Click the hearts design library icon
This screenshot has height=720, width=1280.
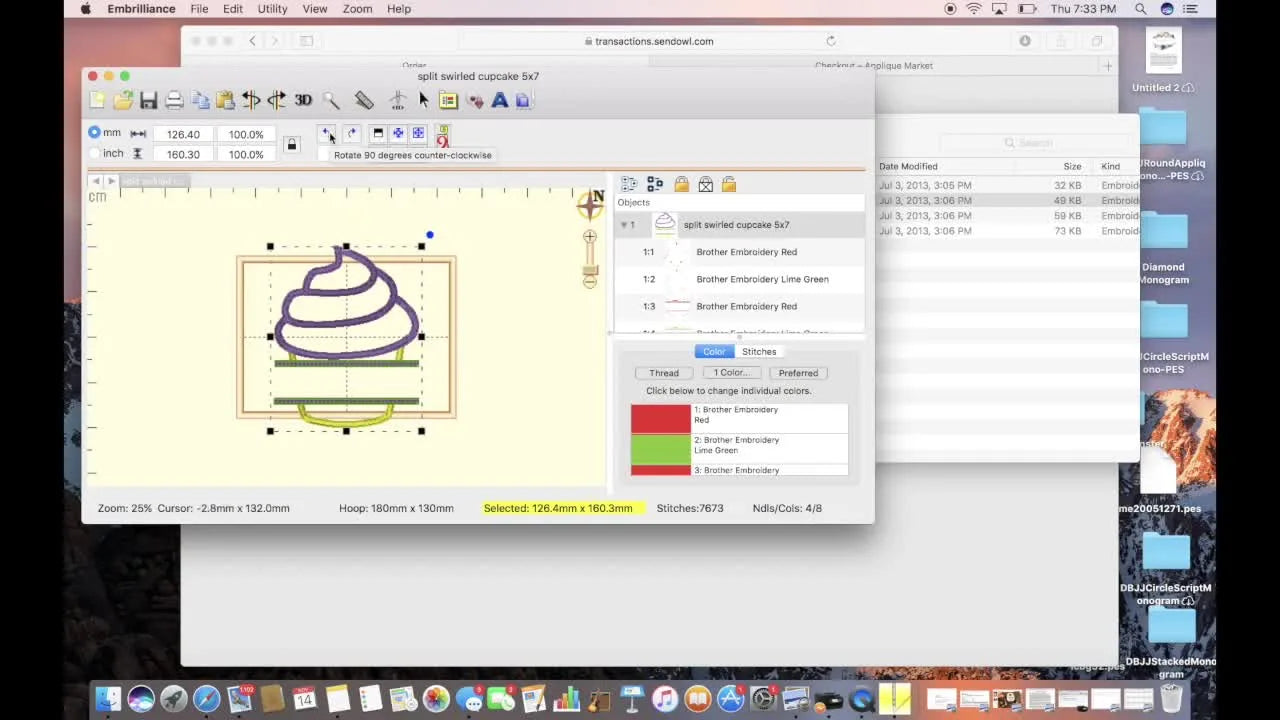pyautogui.click(x=475, y=100)
